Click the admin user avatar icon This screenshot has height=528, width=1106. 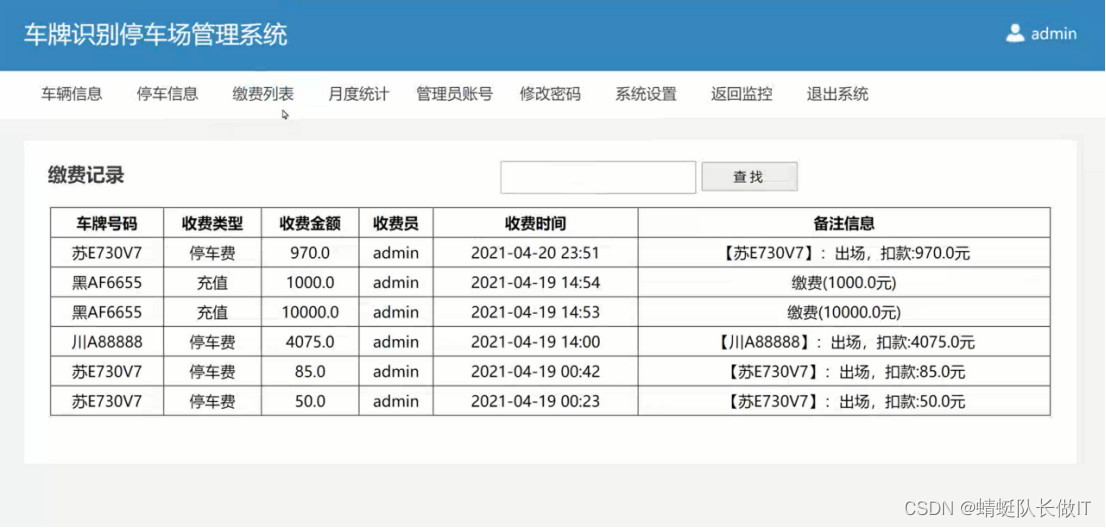(x=1015, y=33)
